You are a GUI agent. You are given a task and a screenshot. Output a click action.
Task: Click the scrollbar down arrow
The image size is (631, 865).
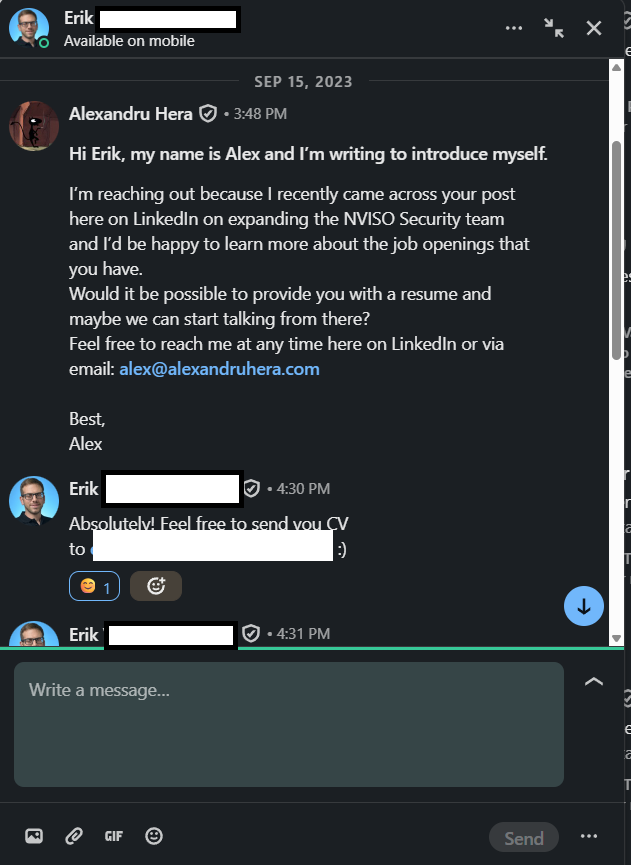point(616,638)
